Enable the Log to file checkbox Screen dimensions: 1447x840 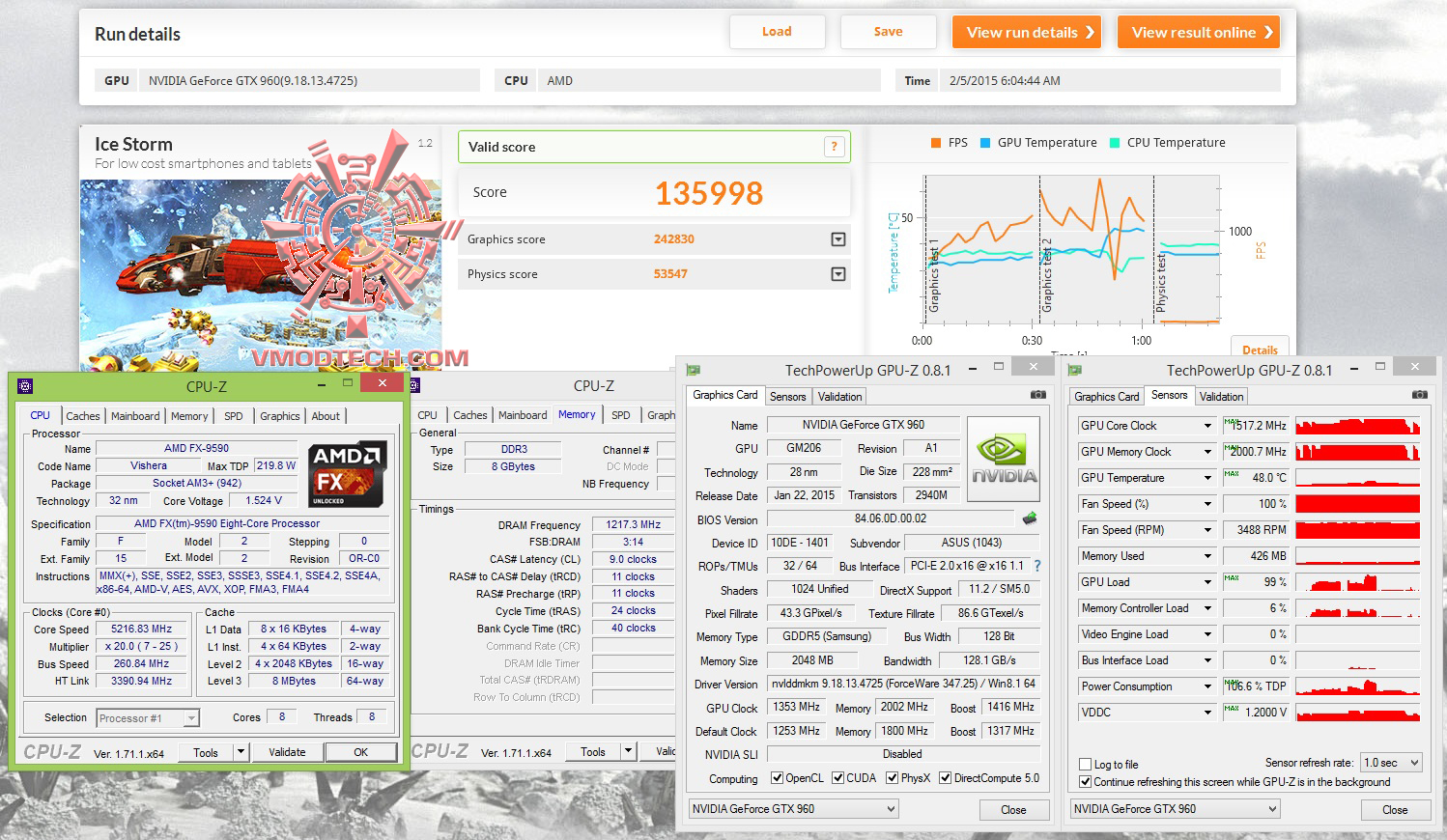1086,765
